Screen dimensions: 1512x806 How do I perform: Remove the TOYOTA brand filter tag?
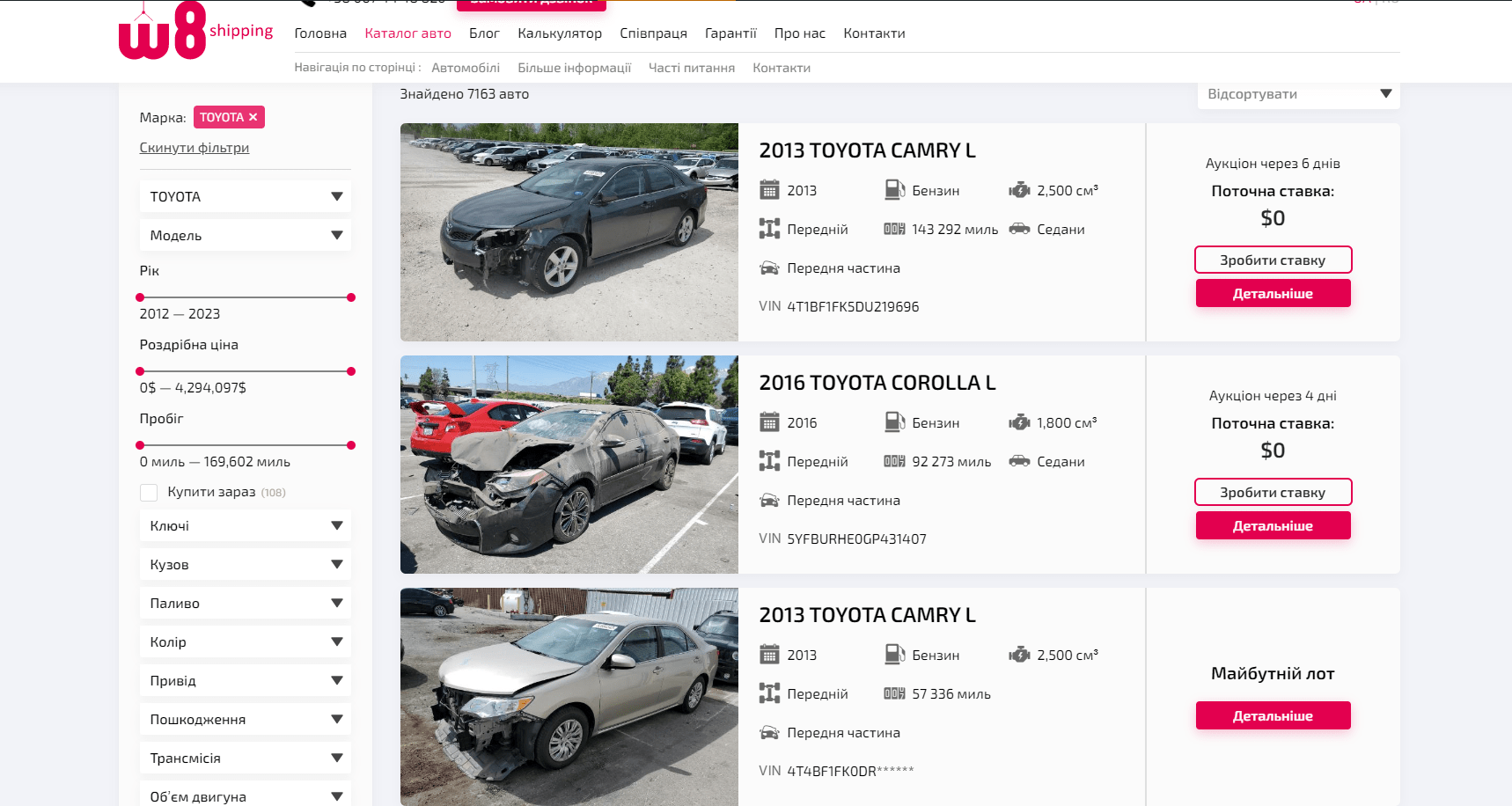253,117
